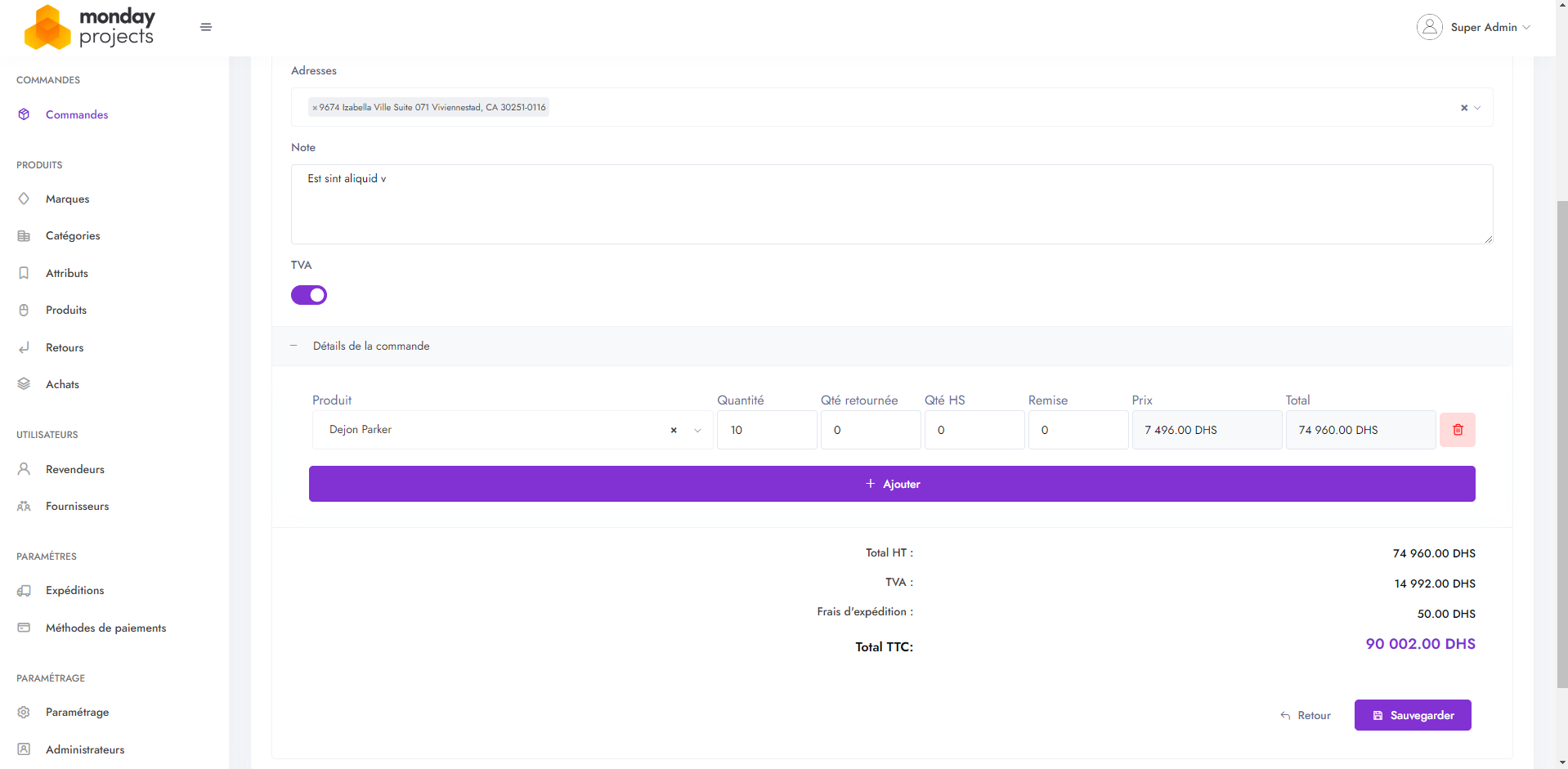Viewport: 1568px width, 769px height.
Task: Toggle the TVA switch off
Action: pyautogui.click(x=309, y=295)
